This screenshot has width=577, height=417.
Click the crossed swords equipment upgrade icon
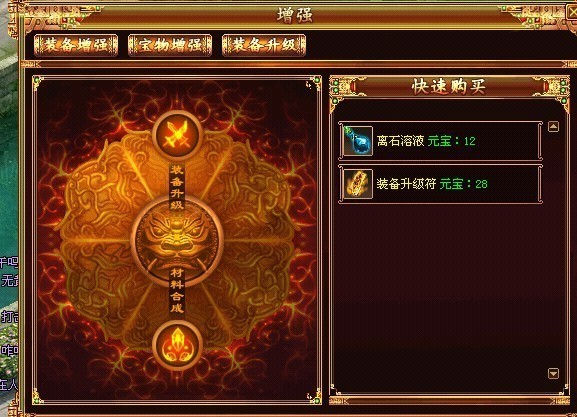[177, 134]
